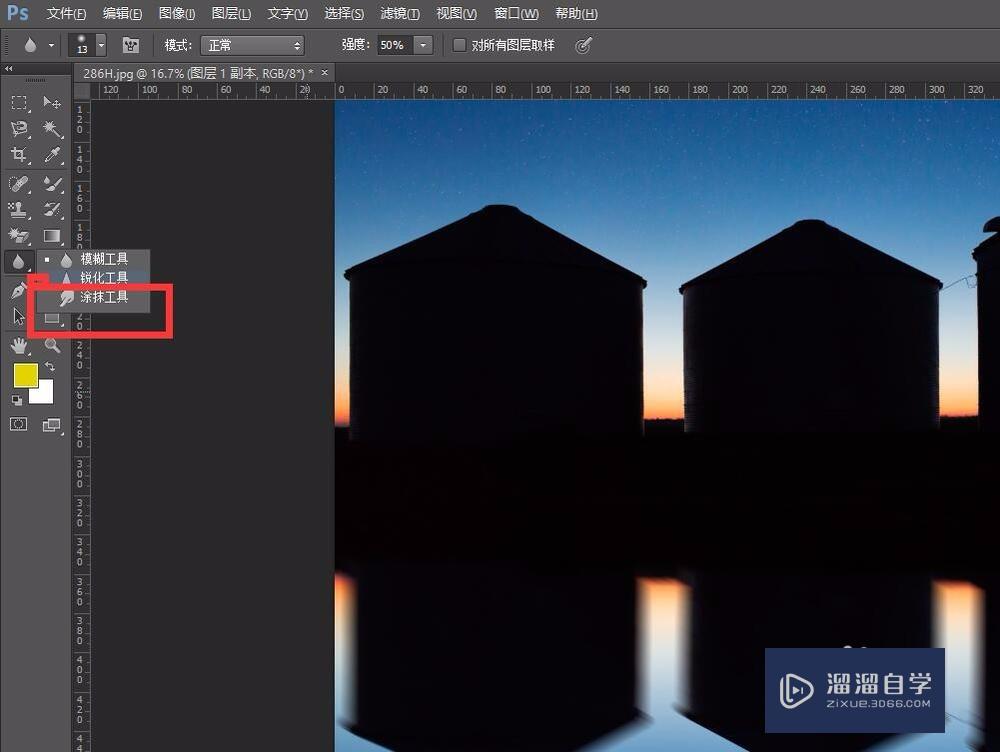Select the History Brush tool
This screenshot has height=752, width=1000.
pyautogui.click(x=52, y=210)
